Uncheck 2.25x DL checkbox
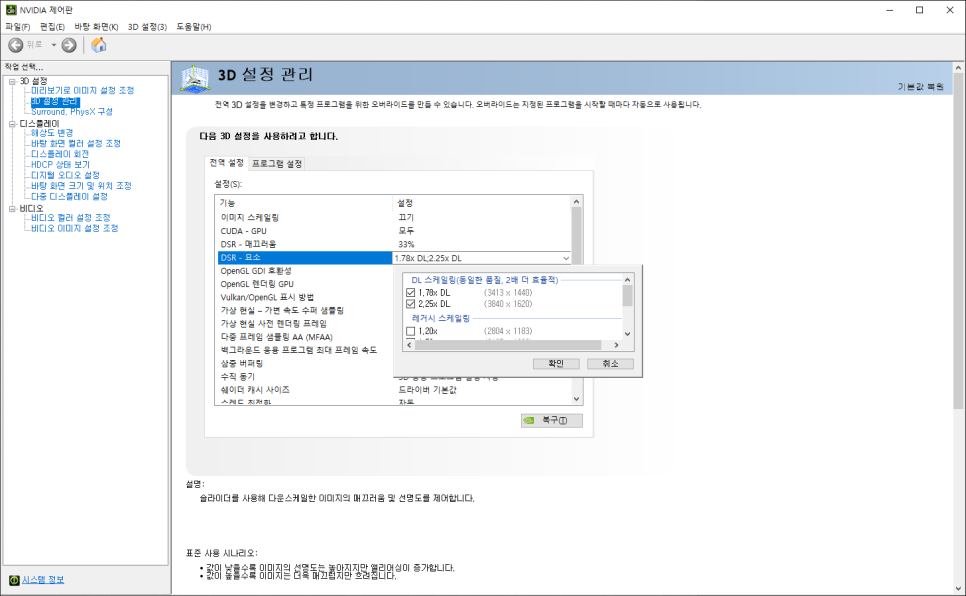Image resolution: width=966 pixels, height=596 pixels. (411, 304)
